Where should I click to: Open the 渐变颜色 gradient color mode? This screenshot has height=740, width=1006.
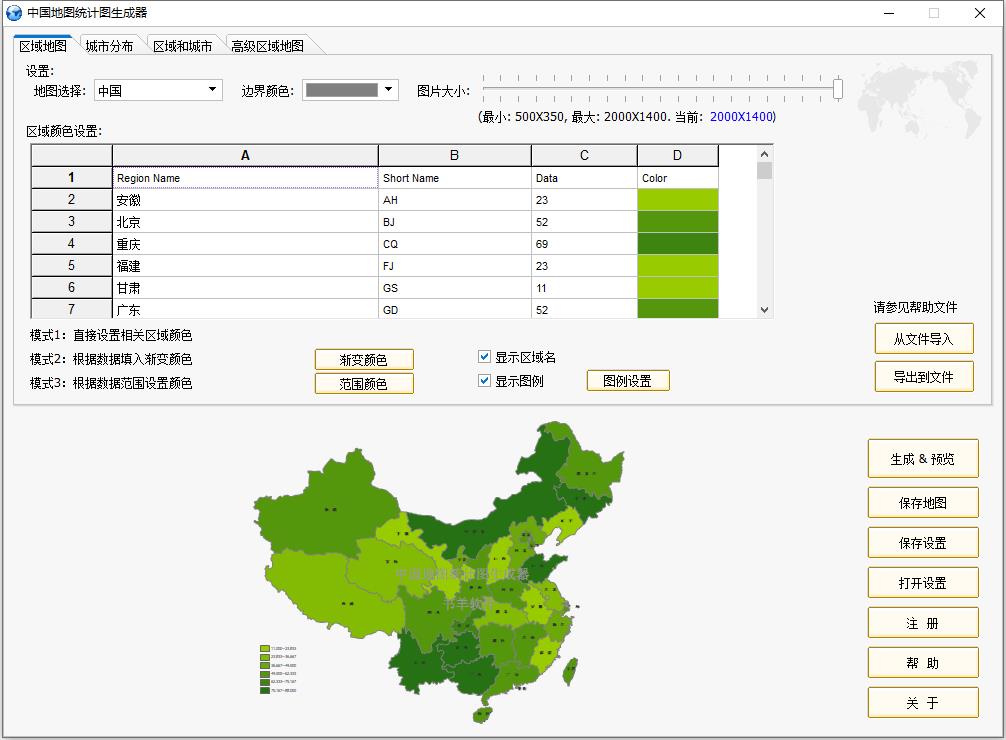click(366, 359)
